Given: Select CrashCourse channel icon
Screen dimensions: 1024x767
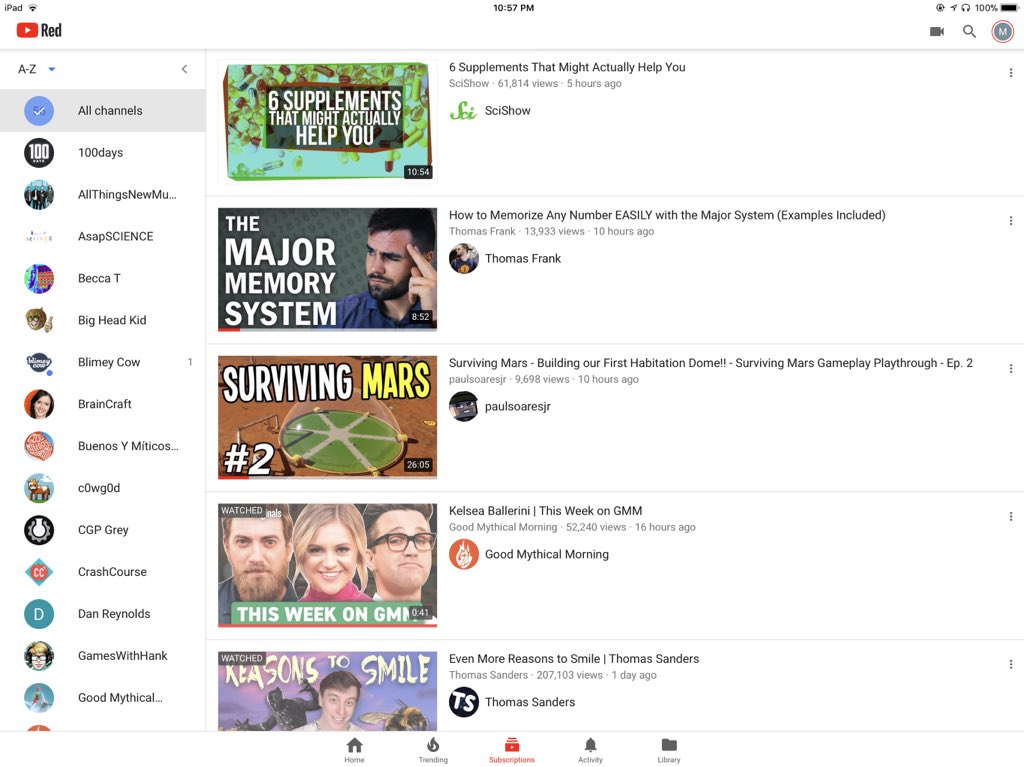Looking at the screenshot, I should 39,572.
